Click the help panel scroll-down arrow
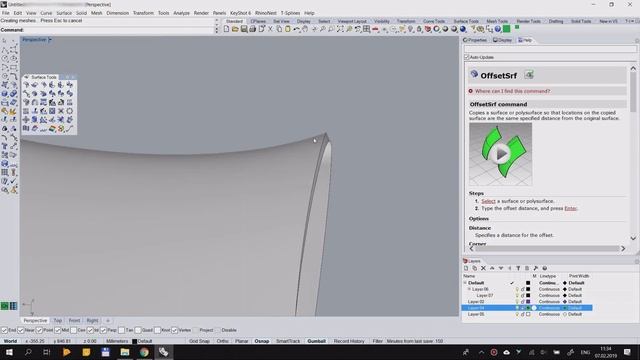 pos(633,238)
